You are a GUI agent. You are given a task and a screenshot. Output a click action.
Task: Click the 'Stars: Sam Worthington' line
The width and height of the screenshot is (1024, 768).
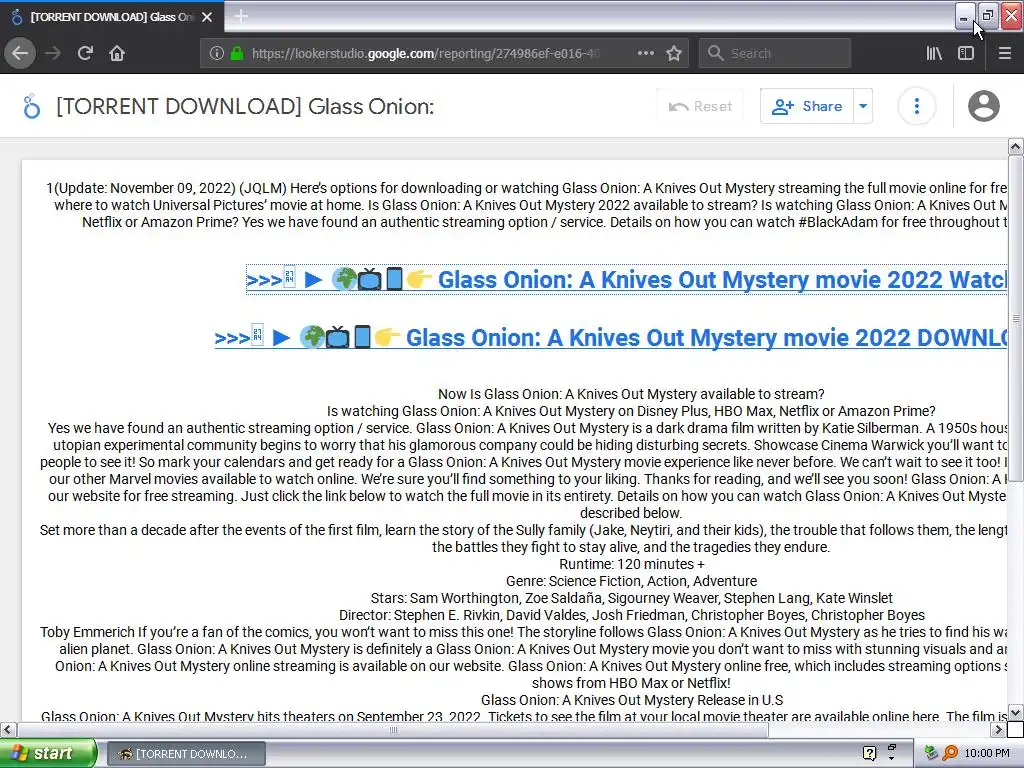click(x=632, y=598)
